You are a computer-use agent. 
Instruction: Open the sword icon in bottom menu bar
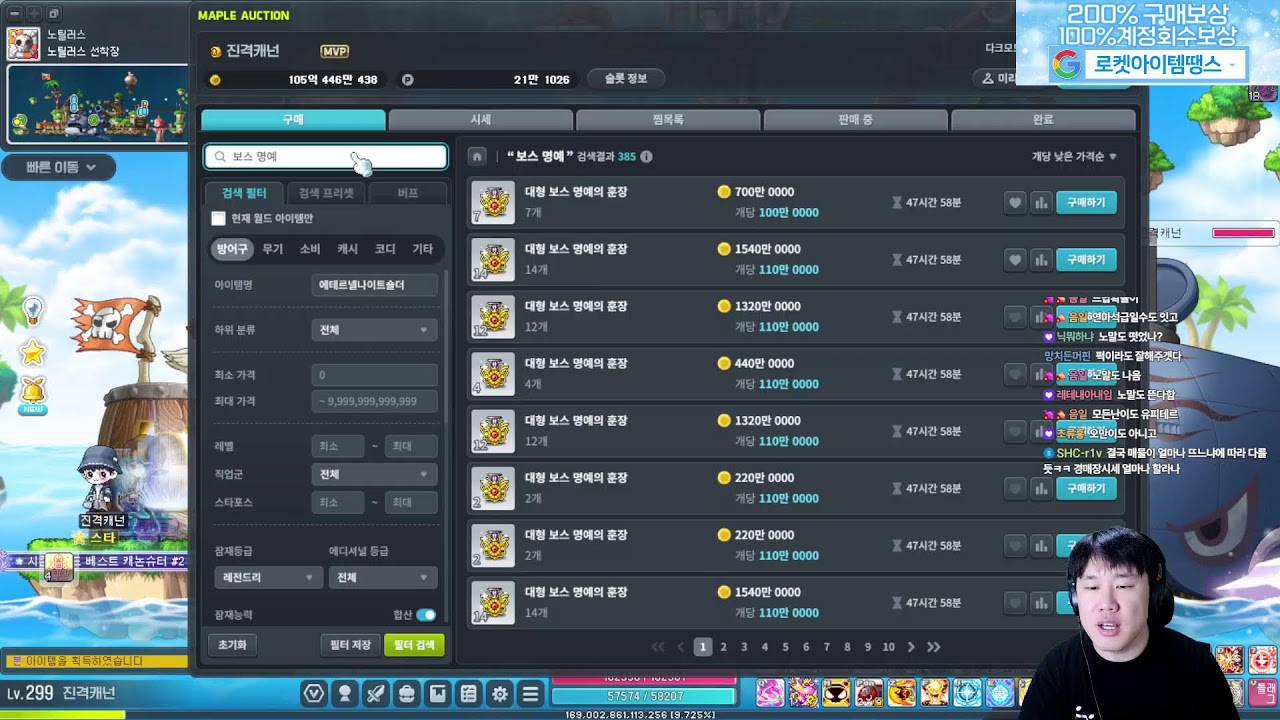click(376, 693)
